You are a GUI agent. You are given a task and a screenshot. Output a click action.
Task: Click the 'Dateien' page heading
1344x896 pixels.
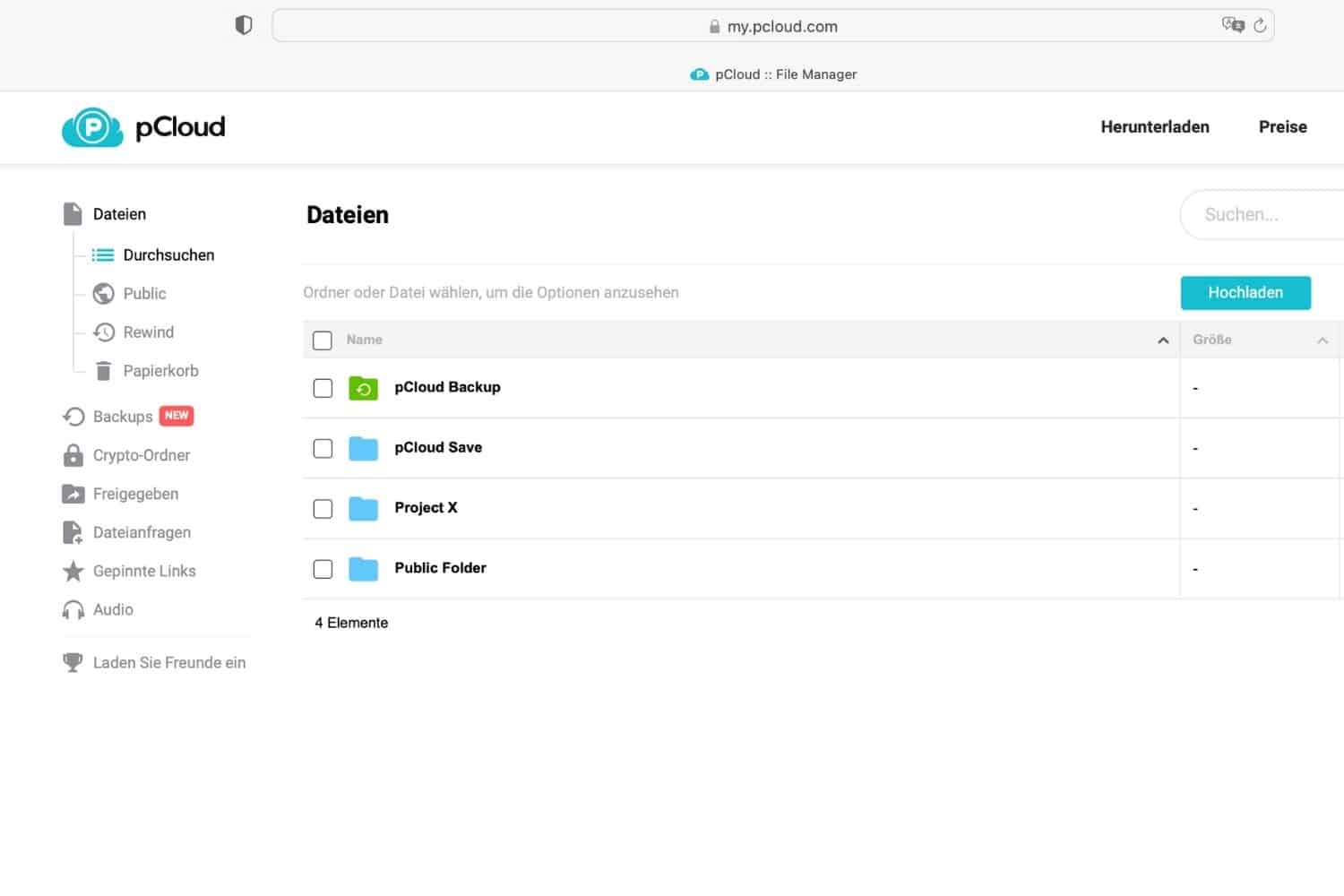tap(348, 215)
